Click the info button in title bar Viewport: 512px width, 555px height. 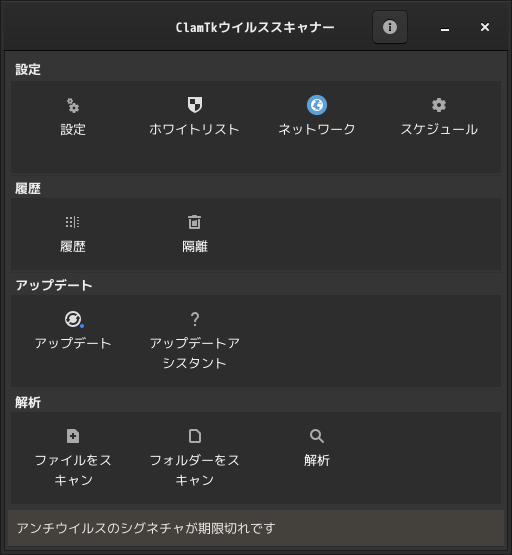390,27
